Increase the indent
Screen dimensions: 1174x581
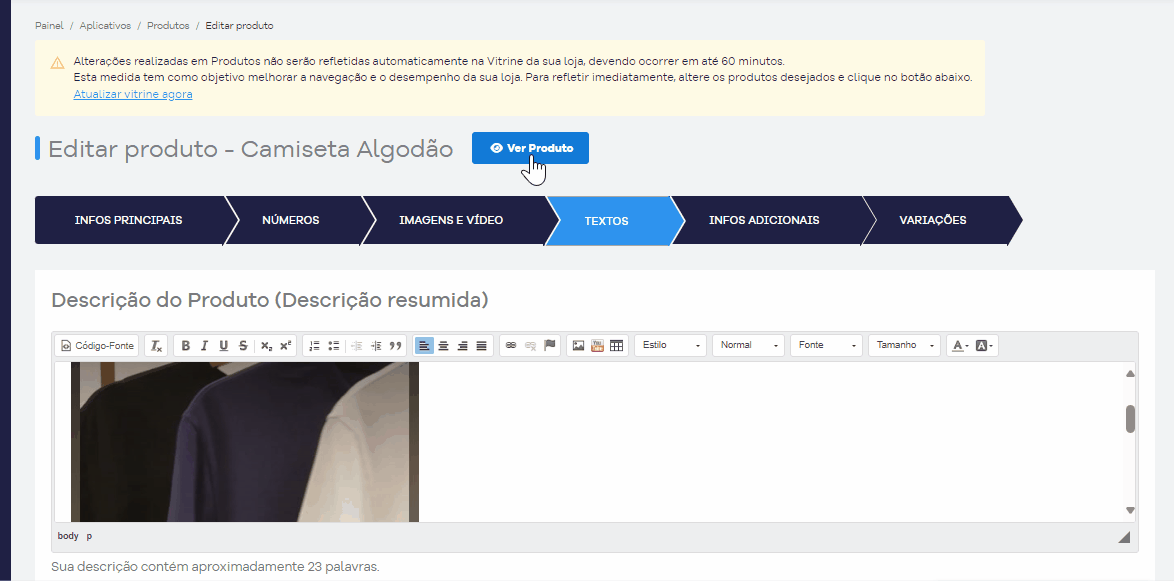click(x=376, y=346)
